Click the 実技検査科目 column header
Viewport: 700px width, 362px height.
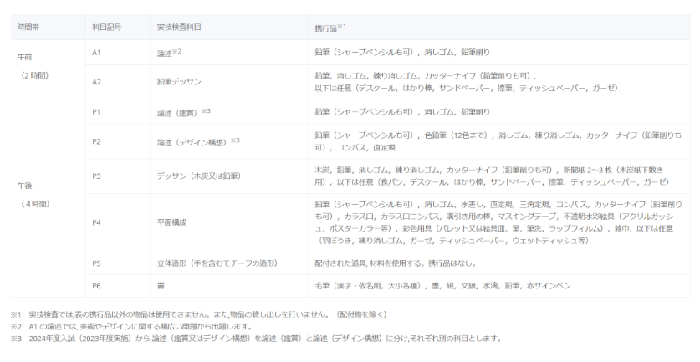pyautogui.click(x=179, y=27)
